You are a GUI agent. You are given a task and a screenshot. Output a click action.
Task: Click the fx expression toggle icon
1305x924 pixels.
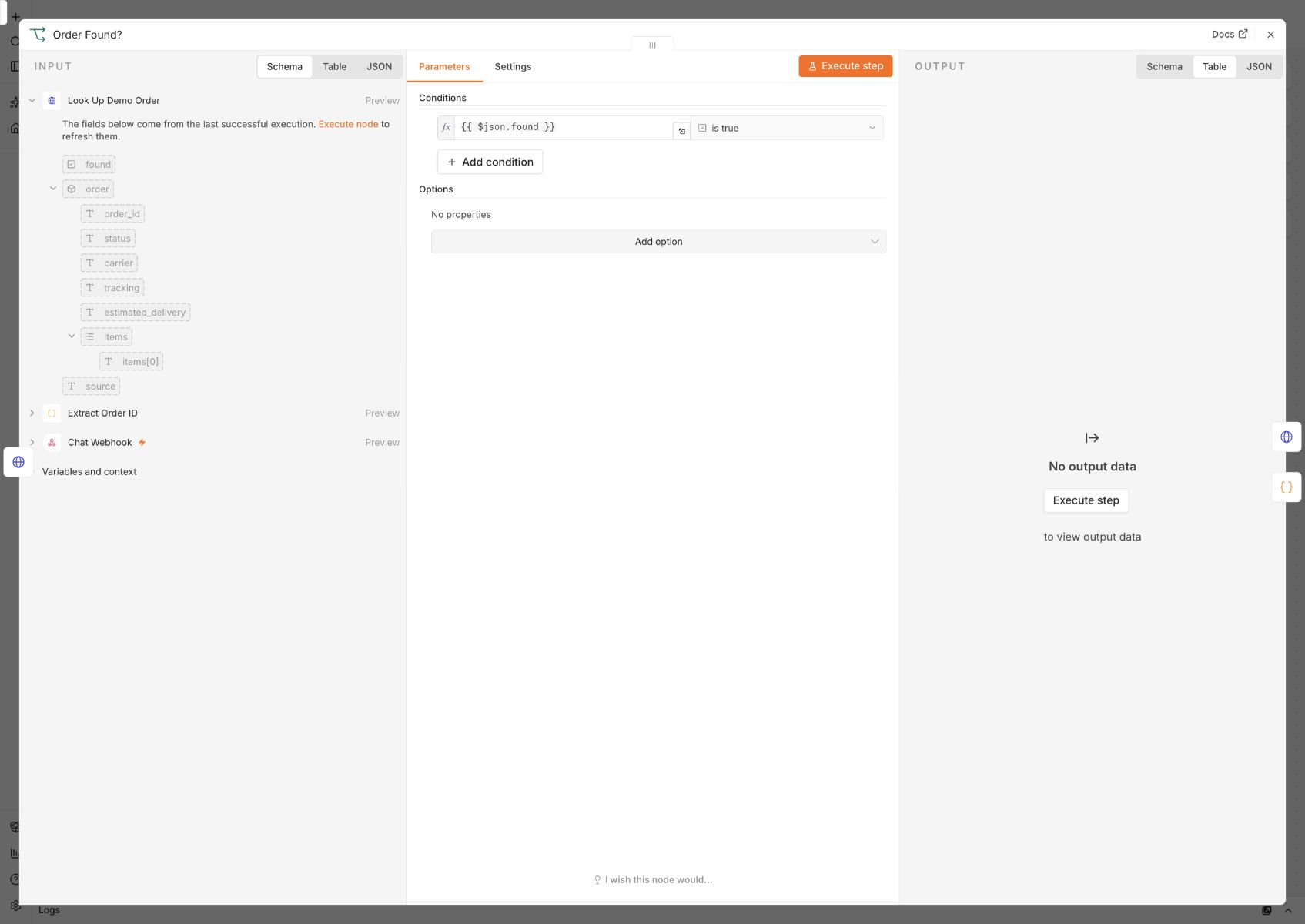tap(446, 128)
